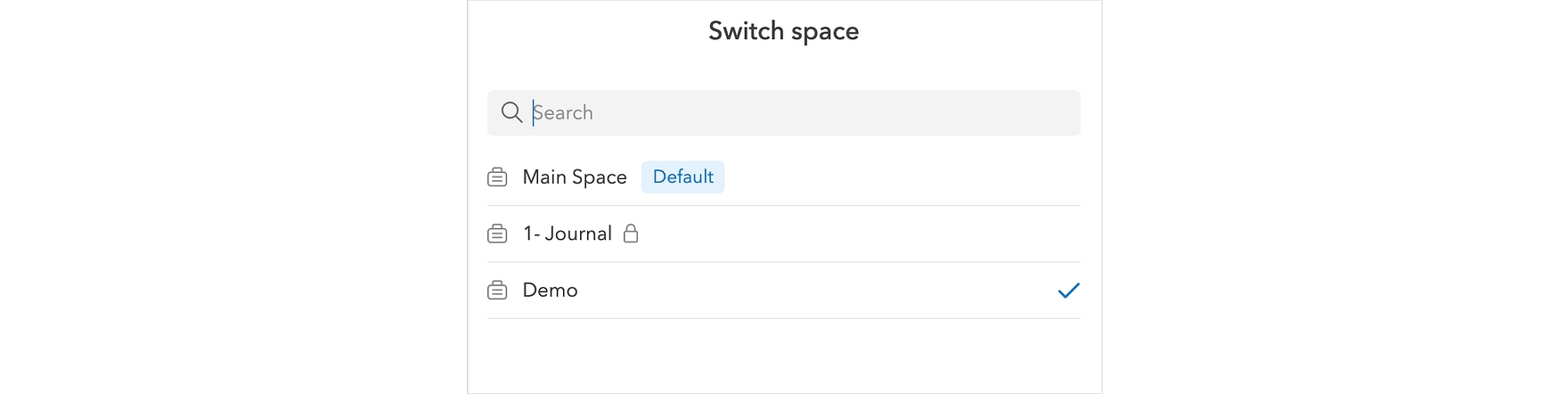Click the magnifier icon in search bar
This screenshot has width=1568, height=394.
(x=511, y=112)
